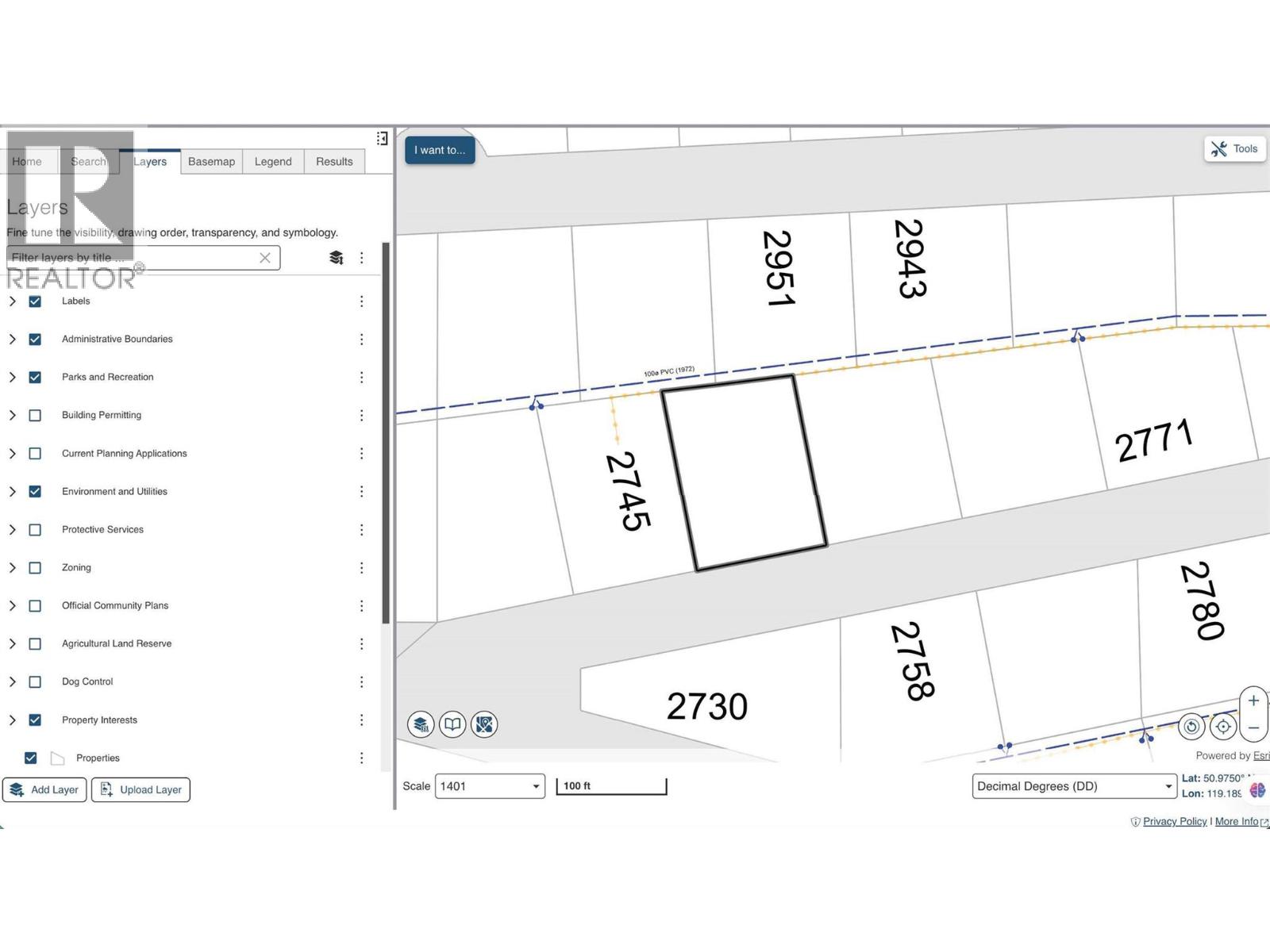Collapse the side panel with the top-right arrow icon
This screenshot has width=1270, height=952.
pyautogui.click(x=382, y=139)
